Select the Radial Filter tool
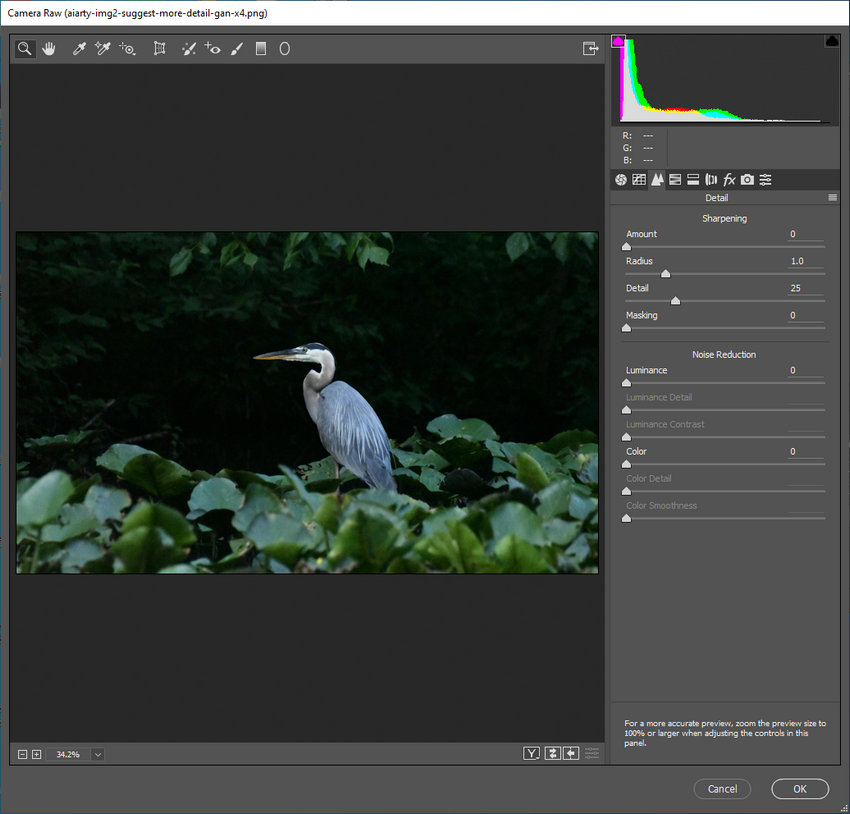Viewport: 850px width, 814px height. pyautogui.click(x=285, y=48)
